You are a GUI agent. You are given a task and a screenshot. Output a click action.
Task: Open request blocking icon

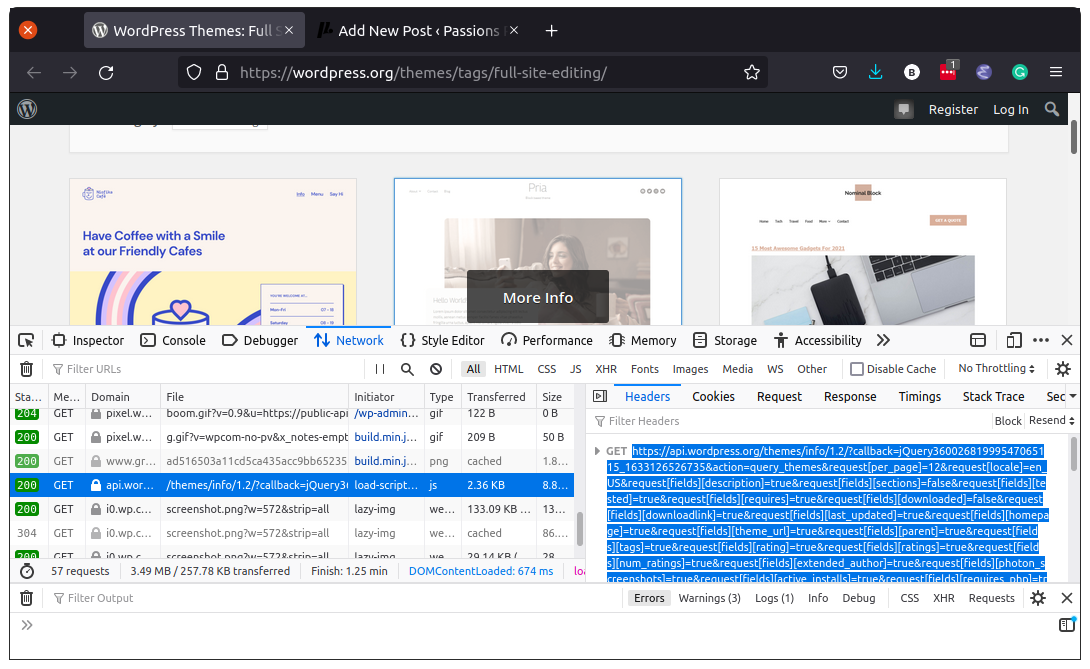[x=436, y=369]
